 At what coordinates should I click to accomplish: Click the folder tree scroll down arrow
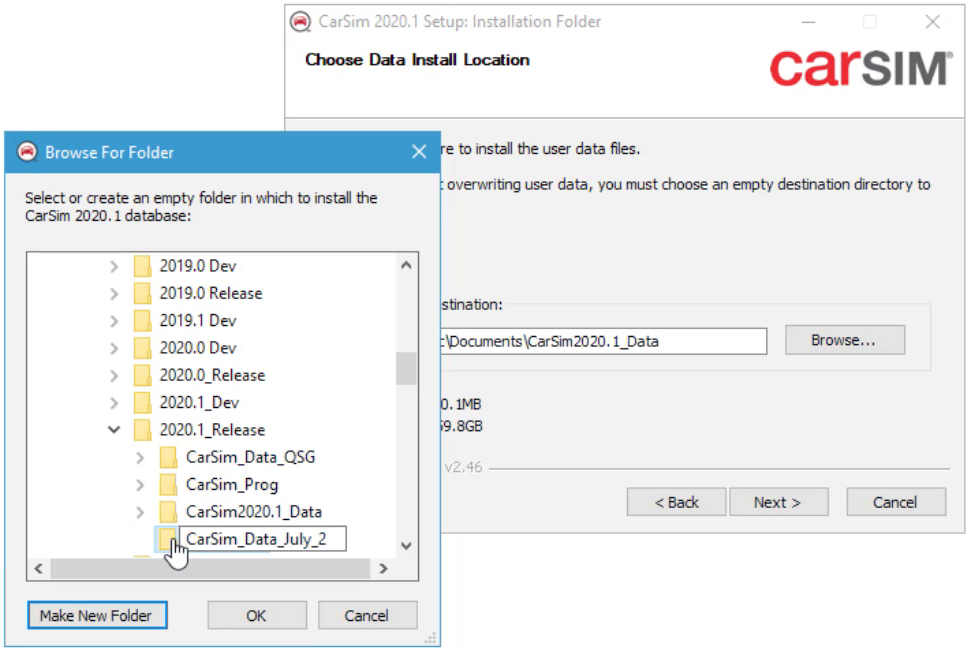(406, 545)
